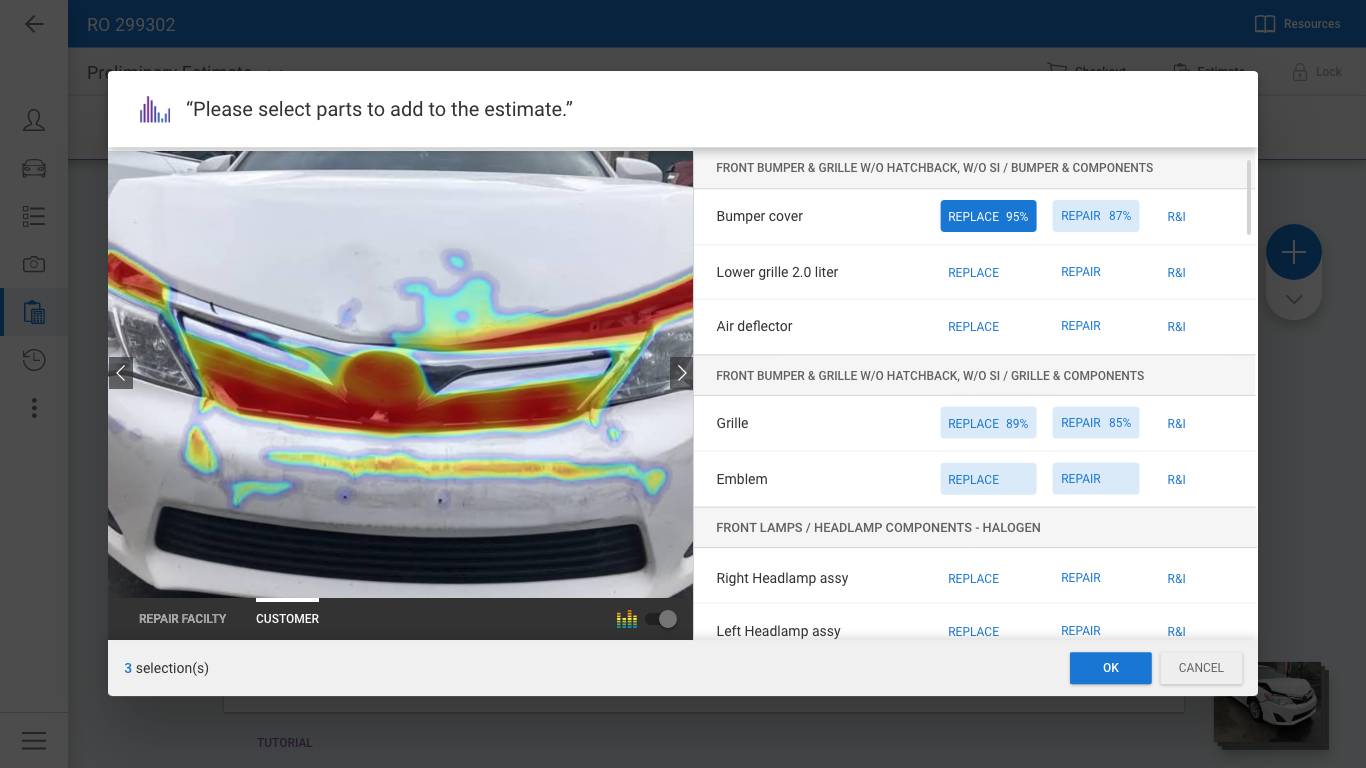
Task: Show previous photo with left chevron
Action: (121, 373)
